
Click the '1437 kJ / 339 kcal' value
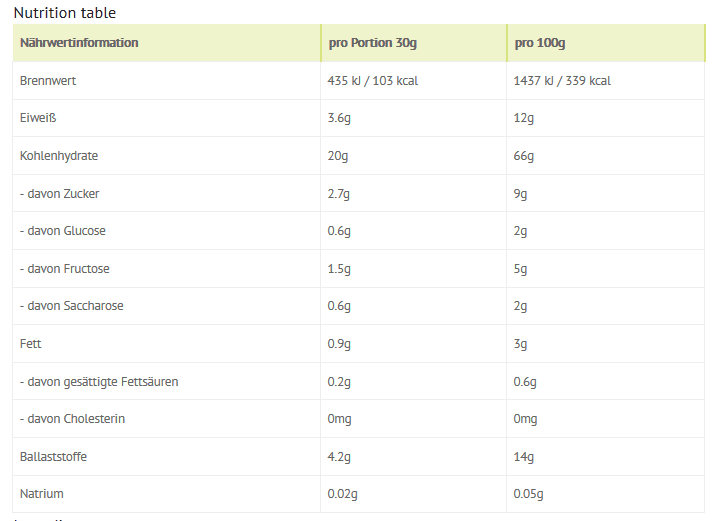click(562, 81)
